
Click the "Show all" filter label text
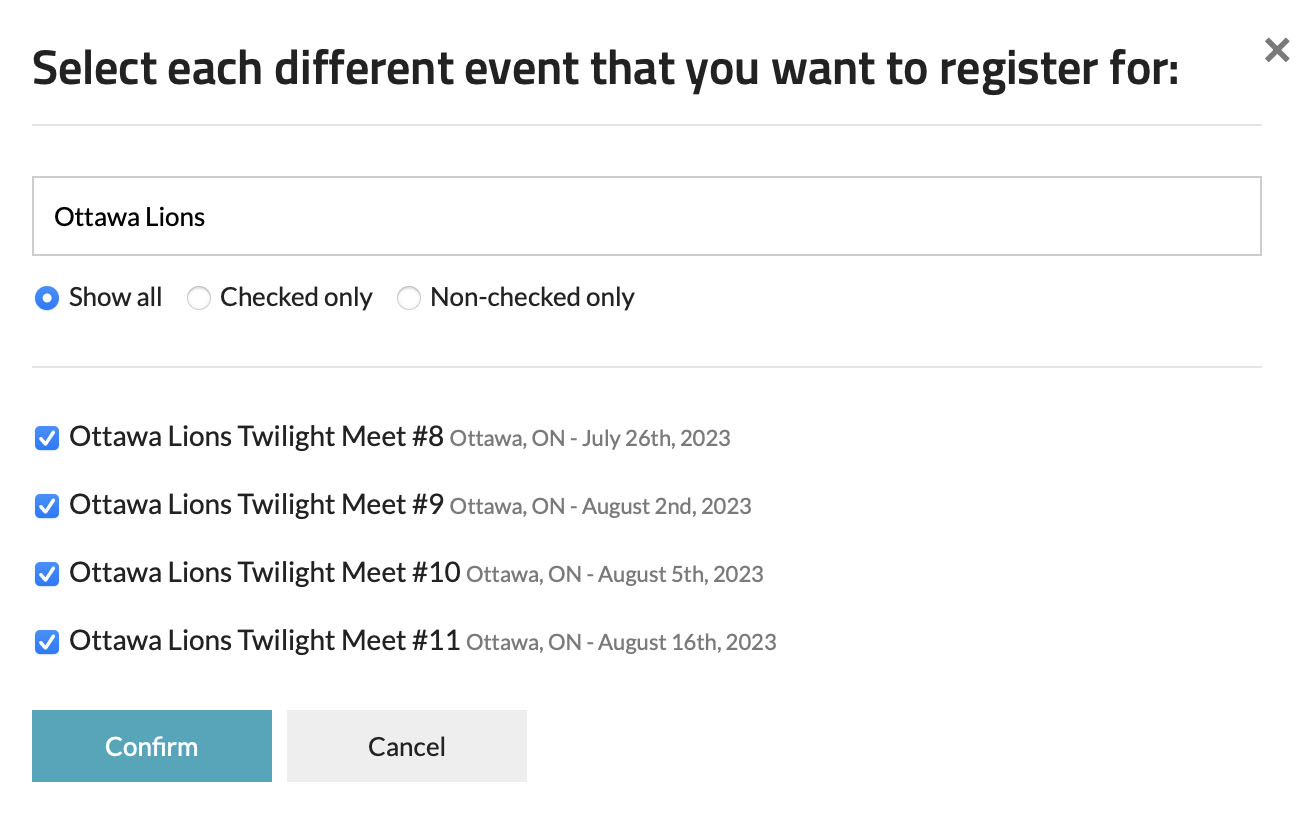115,297
